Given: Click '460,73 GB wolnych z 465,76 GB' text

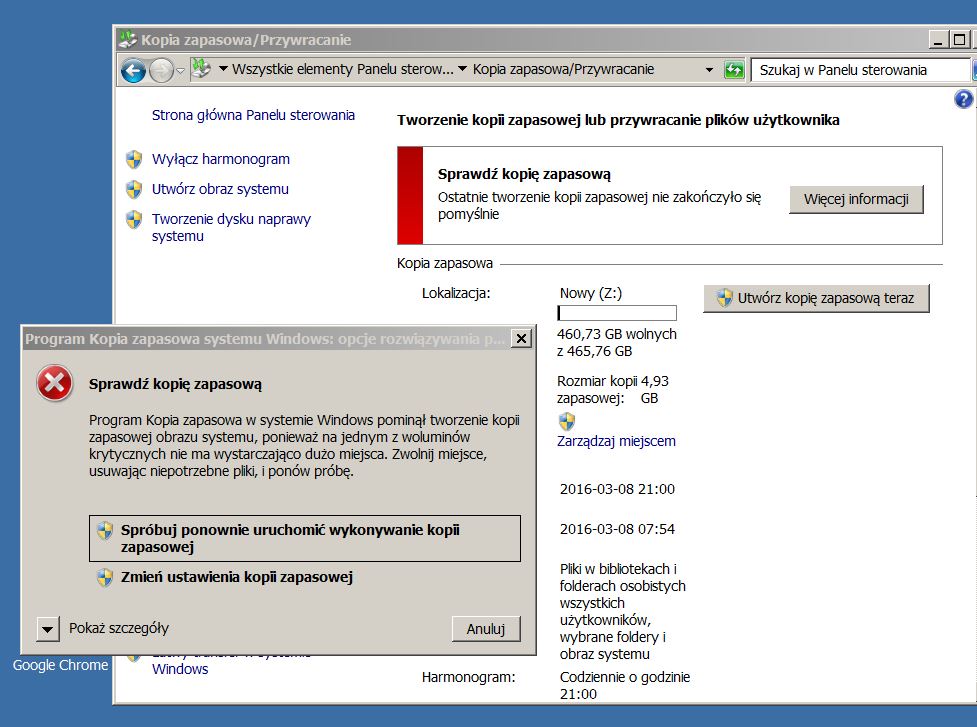Looking at the screenshot, I should coord(617,343).
